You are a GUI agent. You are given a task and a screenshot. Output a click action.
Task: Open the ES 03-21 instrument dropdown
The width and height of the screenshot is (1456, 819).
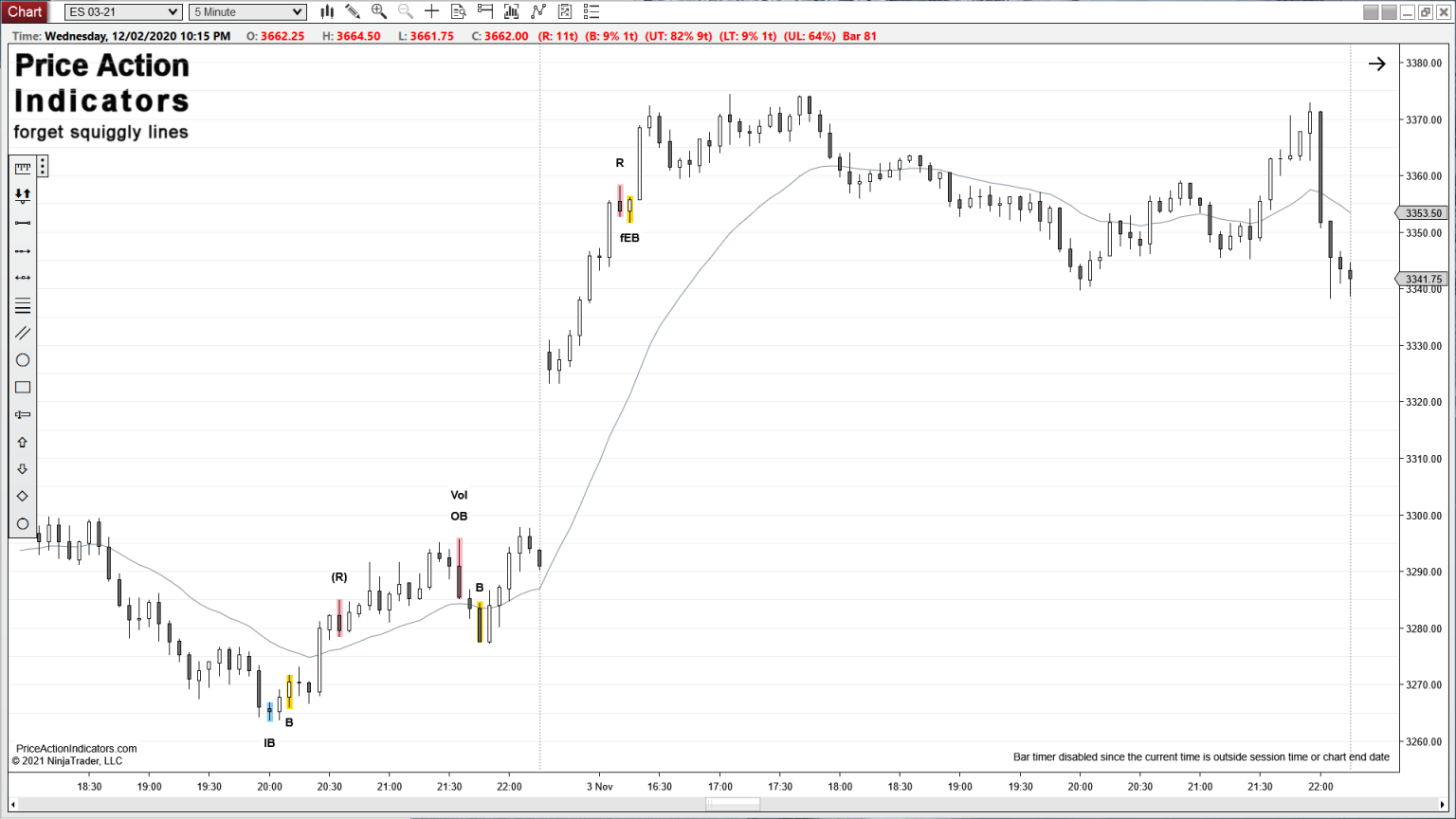click(121, 11)
